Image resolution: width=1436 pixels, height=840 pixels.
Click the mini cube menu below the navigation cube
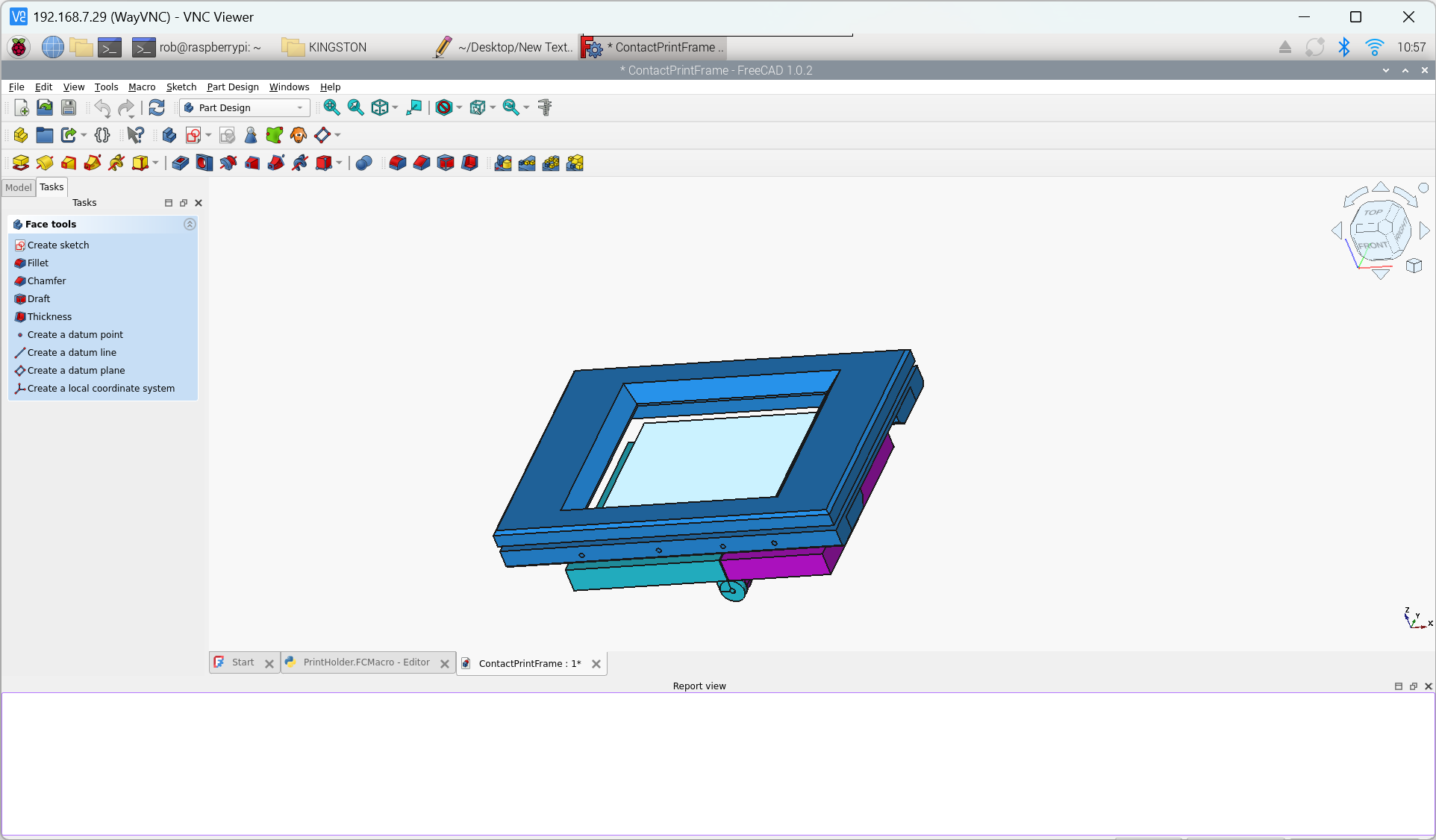(x=1414, y=266)
